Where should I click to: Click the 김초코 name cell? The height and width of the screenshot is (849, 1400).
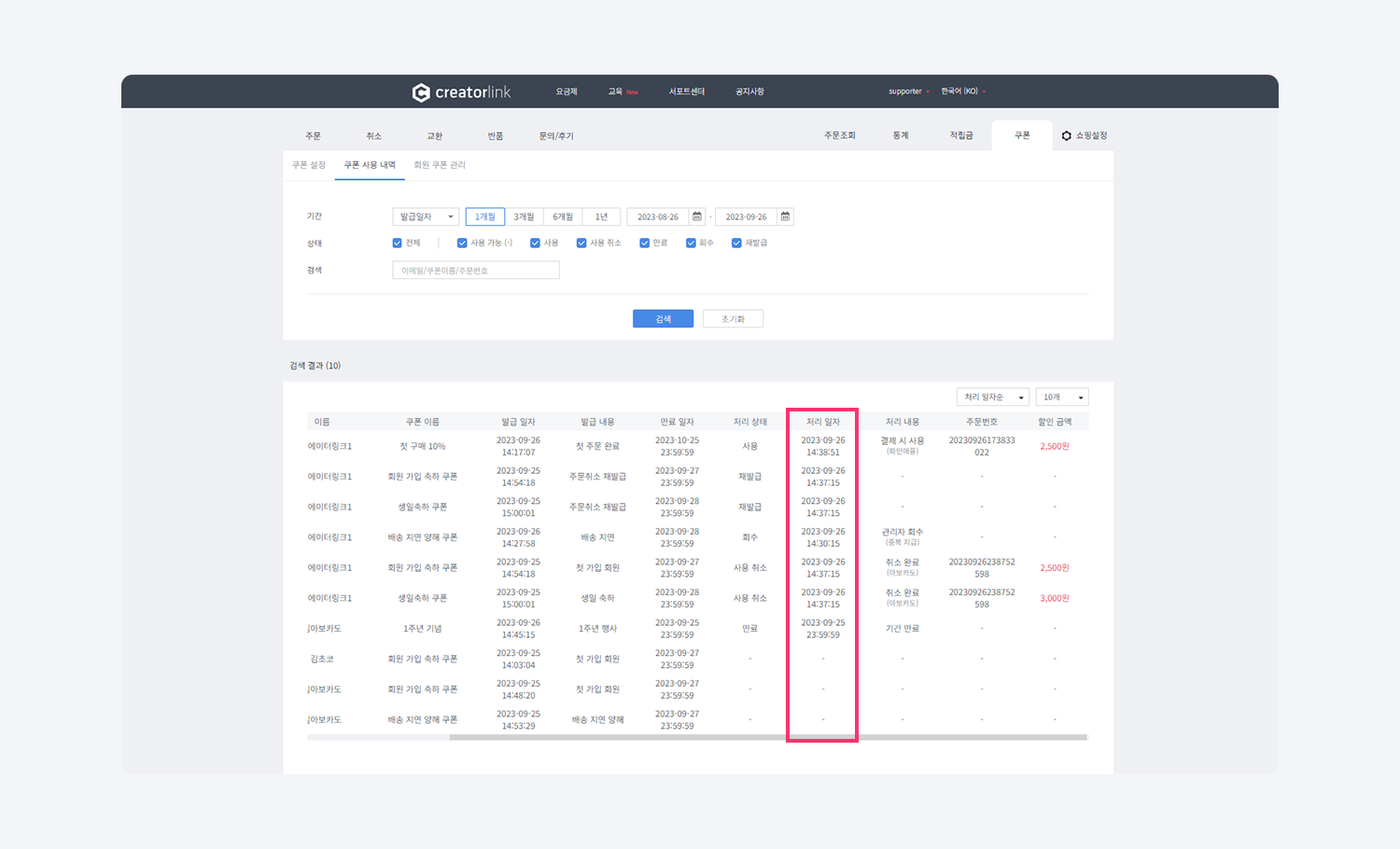[322, 659]
